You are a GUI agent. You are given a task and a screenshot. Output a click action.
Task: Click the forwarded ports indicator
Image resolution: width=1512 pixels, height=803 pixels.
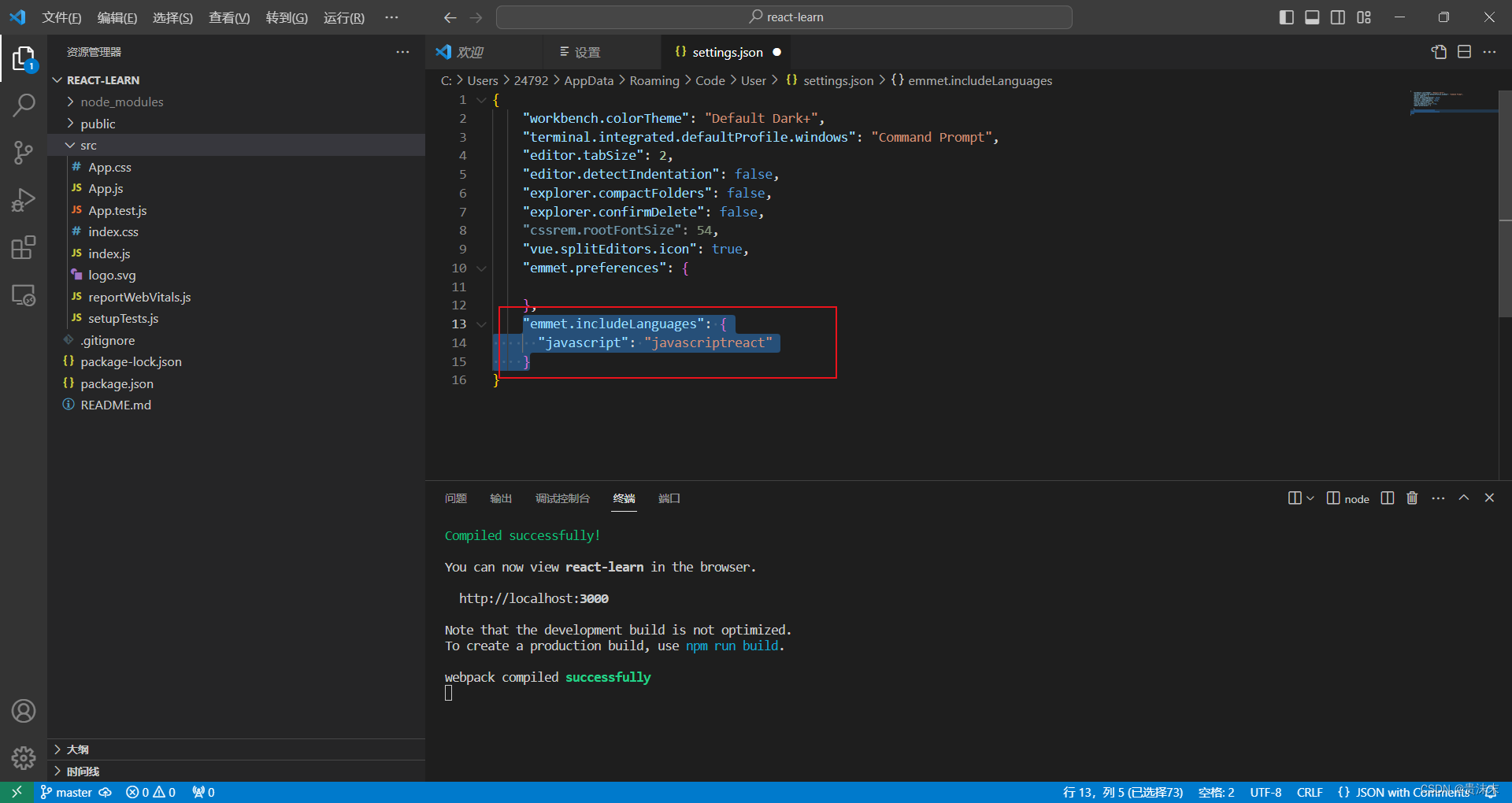coord(203,792)
